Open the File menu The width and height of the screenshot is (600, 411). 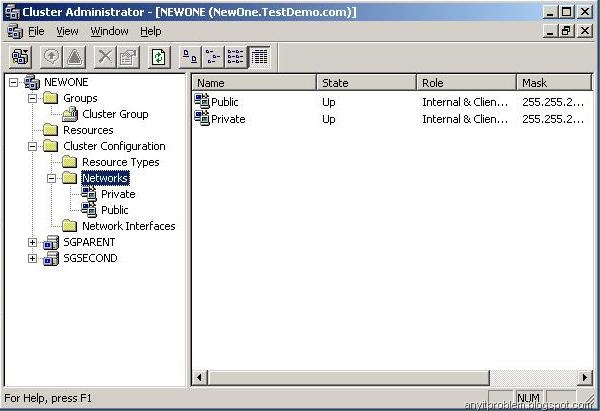coord(36,31)
